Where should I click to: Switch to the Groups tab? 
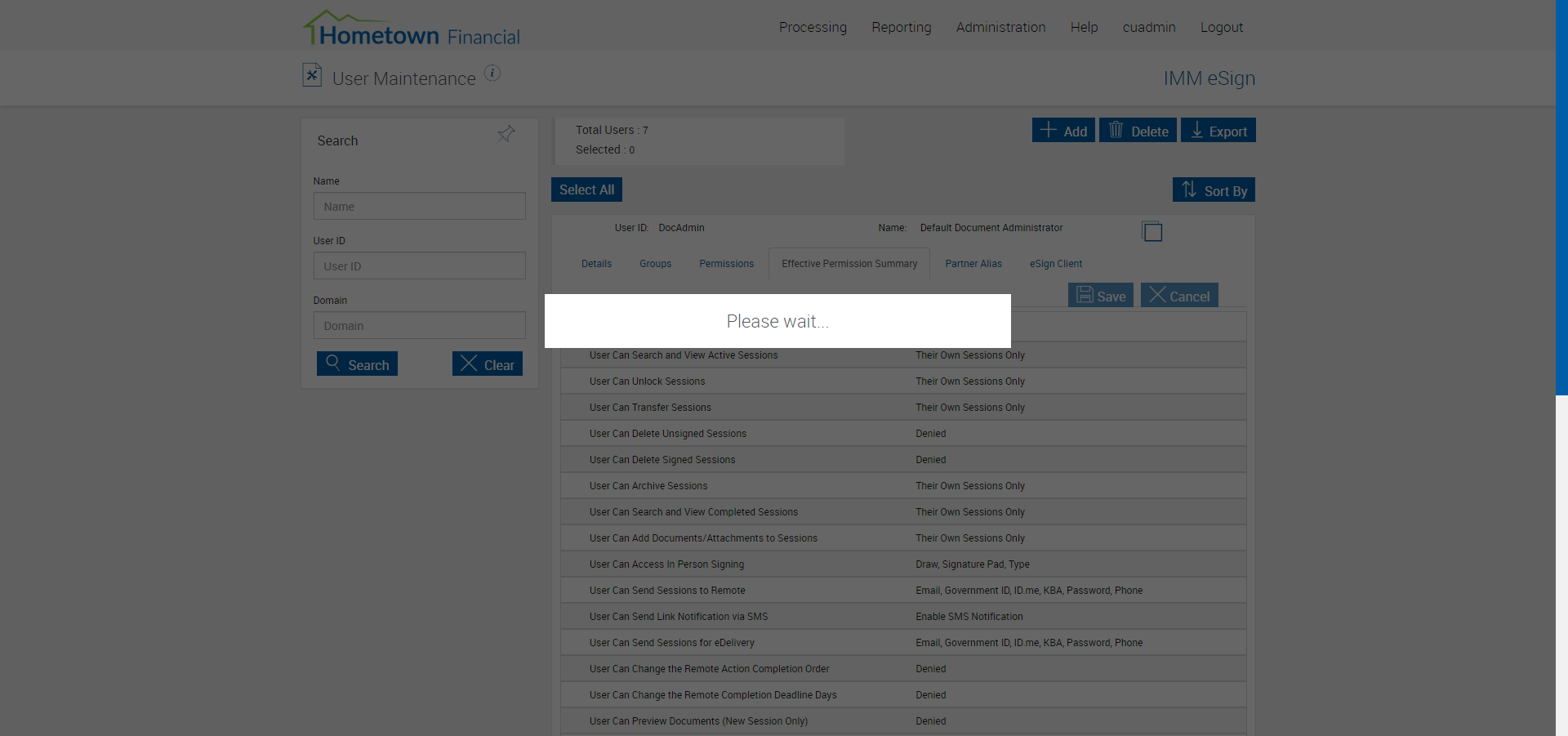pos(655,264)
